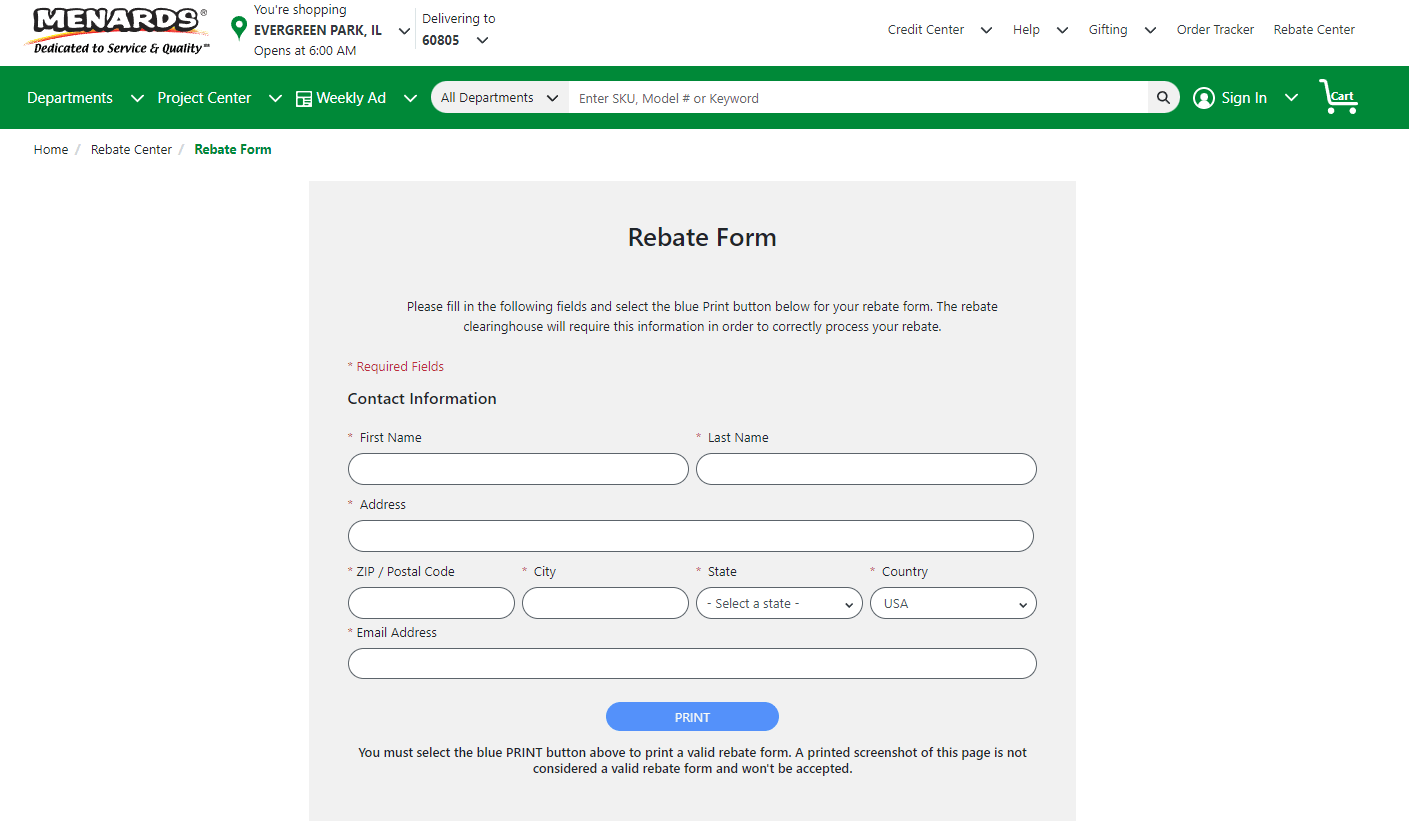Open the shopping Cart icon
1409x826 pixels.
1339,97
